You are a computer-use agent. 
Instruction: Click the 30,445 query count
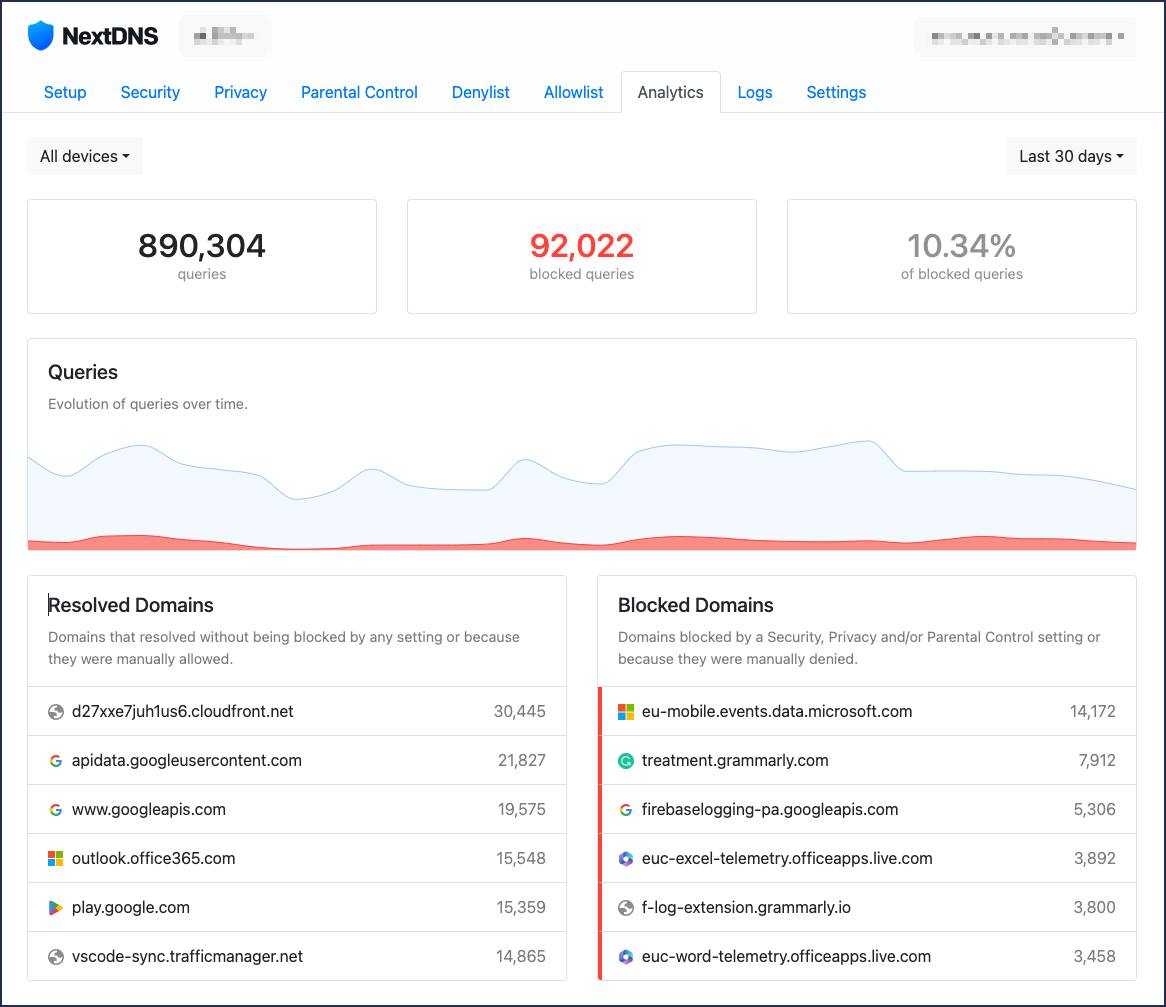[520, 712]
